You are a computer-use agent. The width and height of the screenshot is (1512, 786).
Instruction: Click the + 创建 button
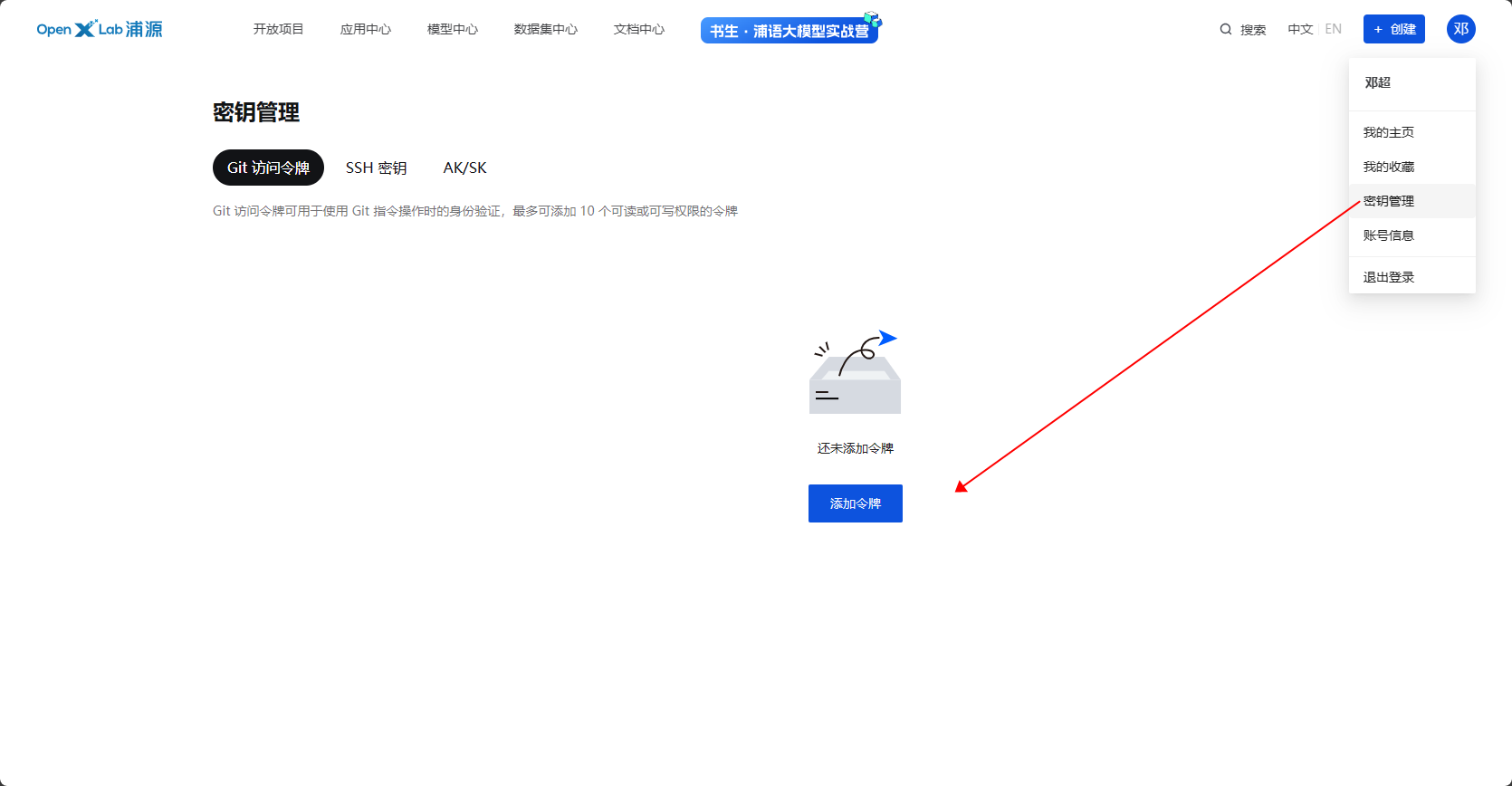[1394, 29]
